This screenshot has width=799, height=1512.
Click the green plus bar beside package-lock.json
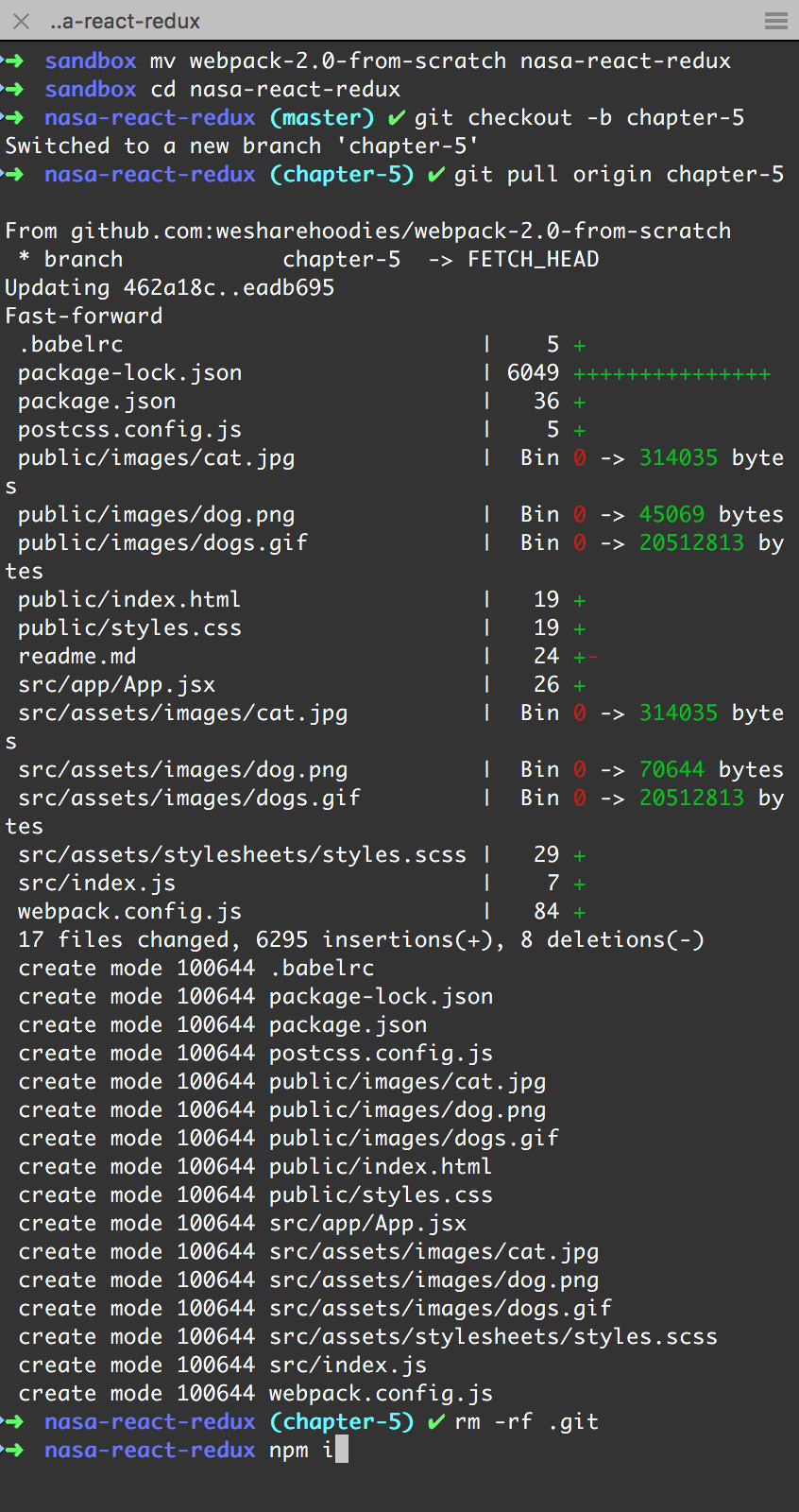tap(672, 374)
